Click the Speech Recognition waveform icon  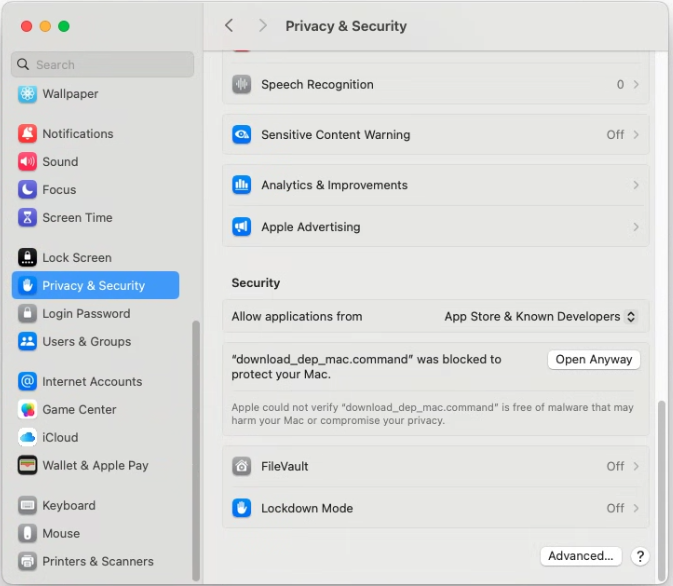(x=242, y=84)
